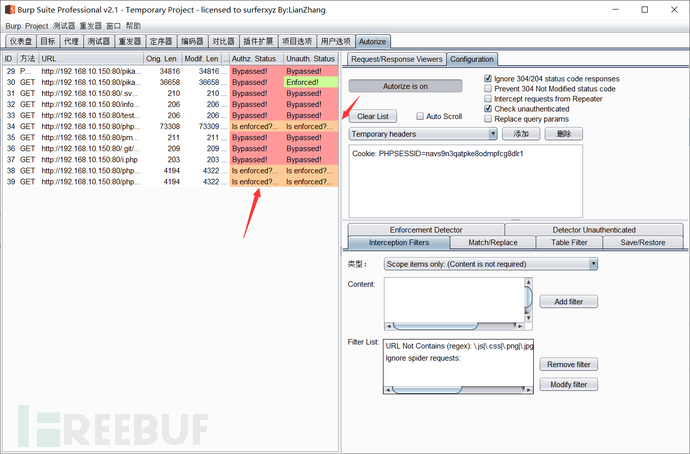The height and width of the screenshot is (454, 690).
Task: Switch to the 测试器 tab
Action: (99, 41)
